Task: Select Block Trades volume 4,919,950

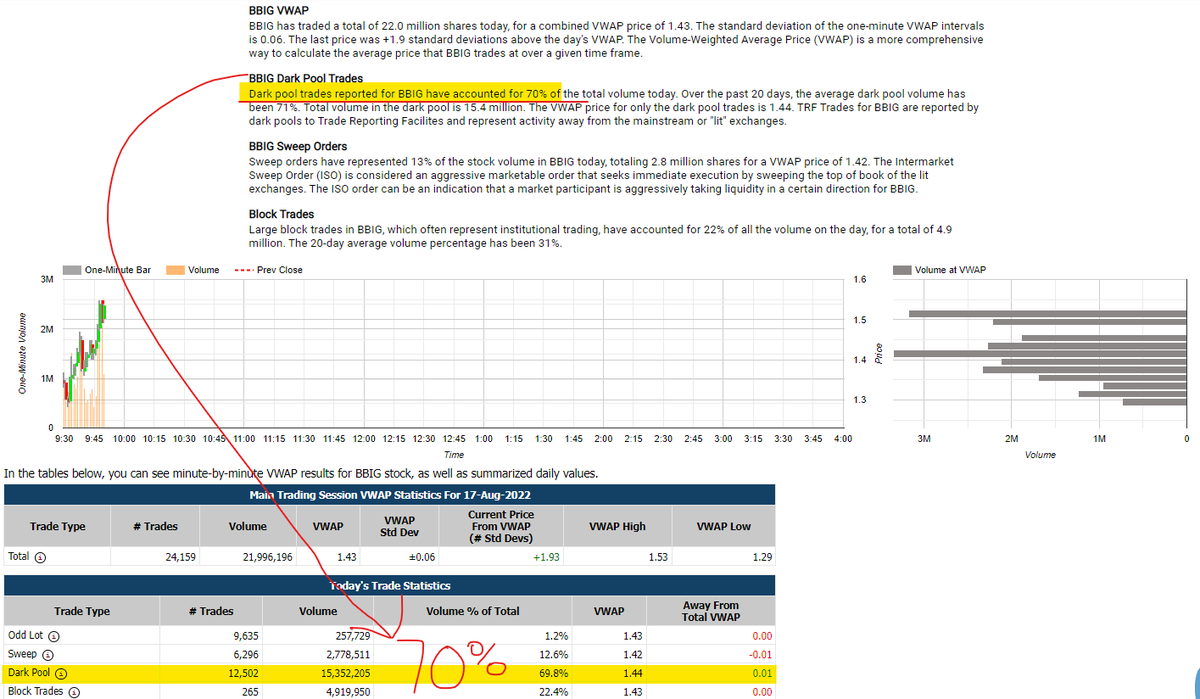Action: (x=346, y=692)
